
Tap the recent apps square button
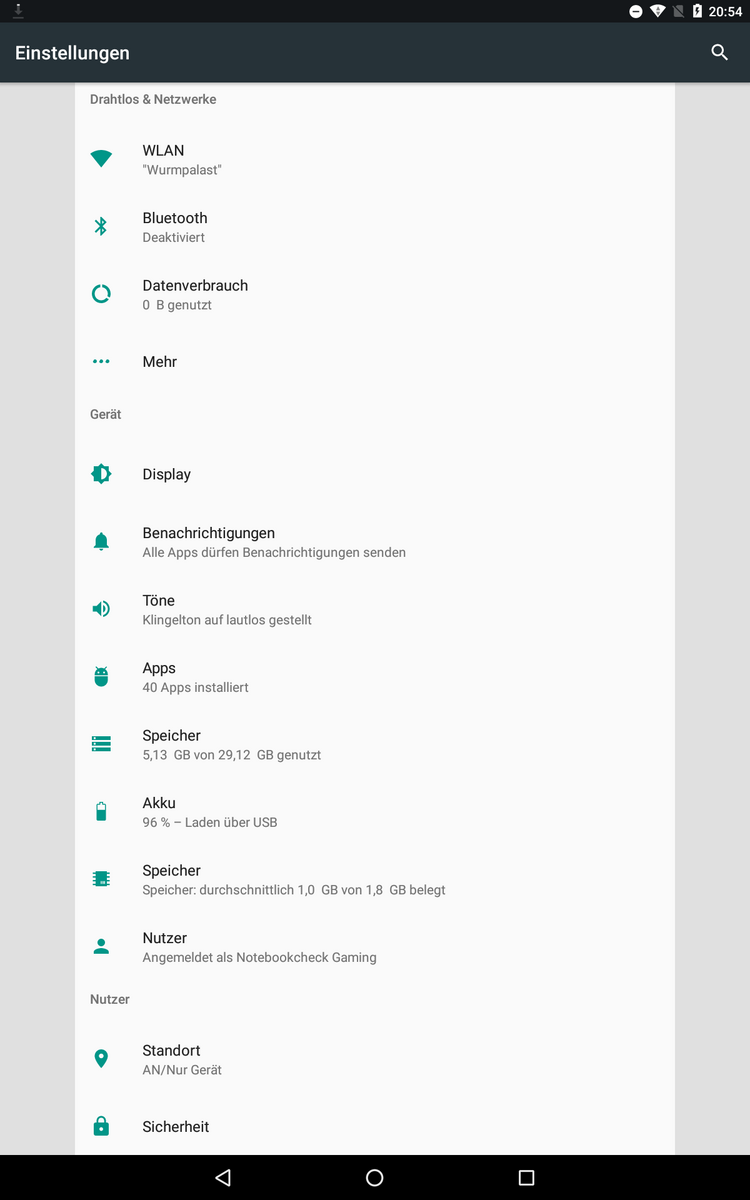click(x=527, y=1178)
